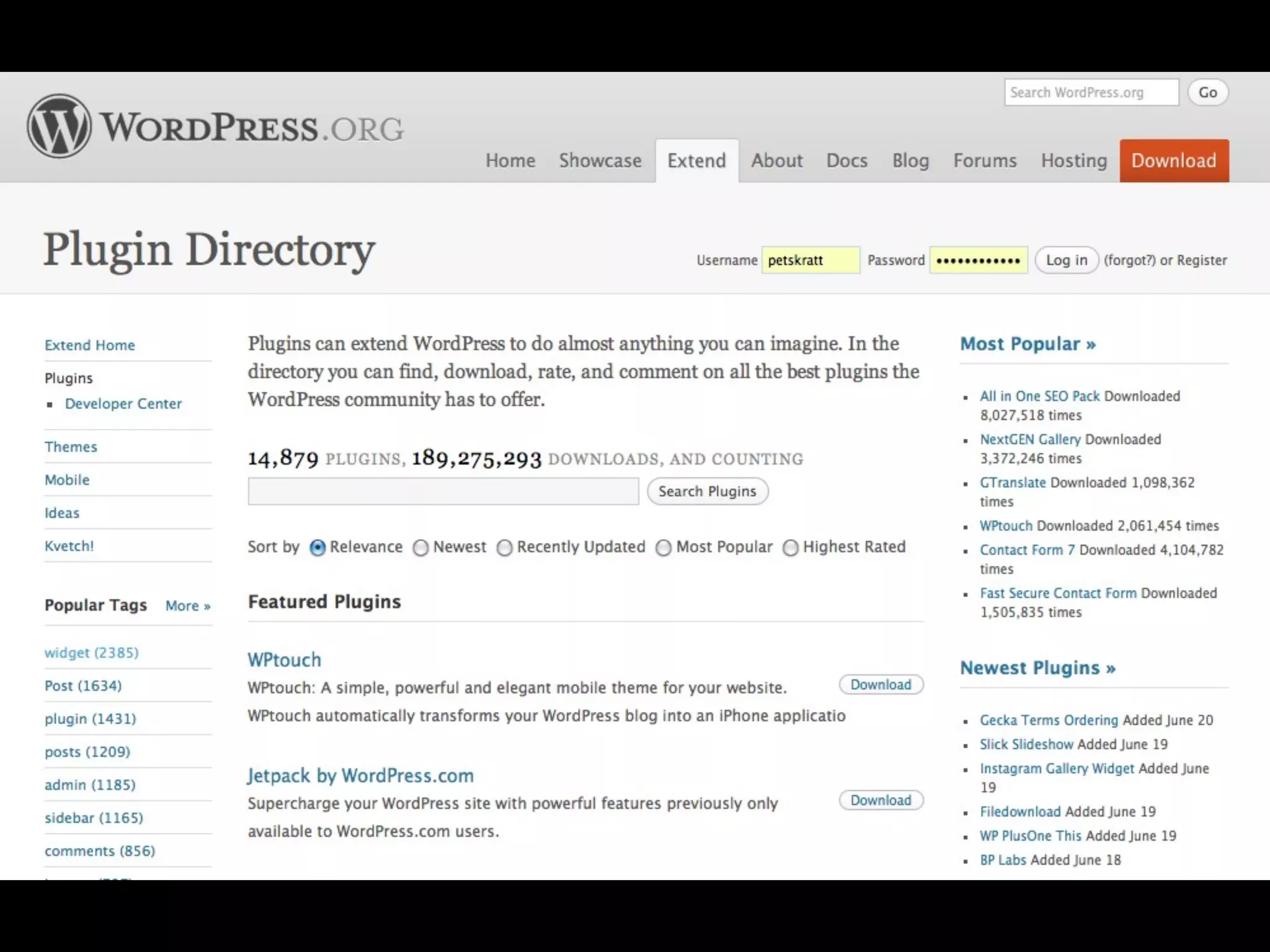Image resolution: width=1270 pixels, height=952 pixels.
Task: Select Most Popular sort radio
Action: (664, 548)
